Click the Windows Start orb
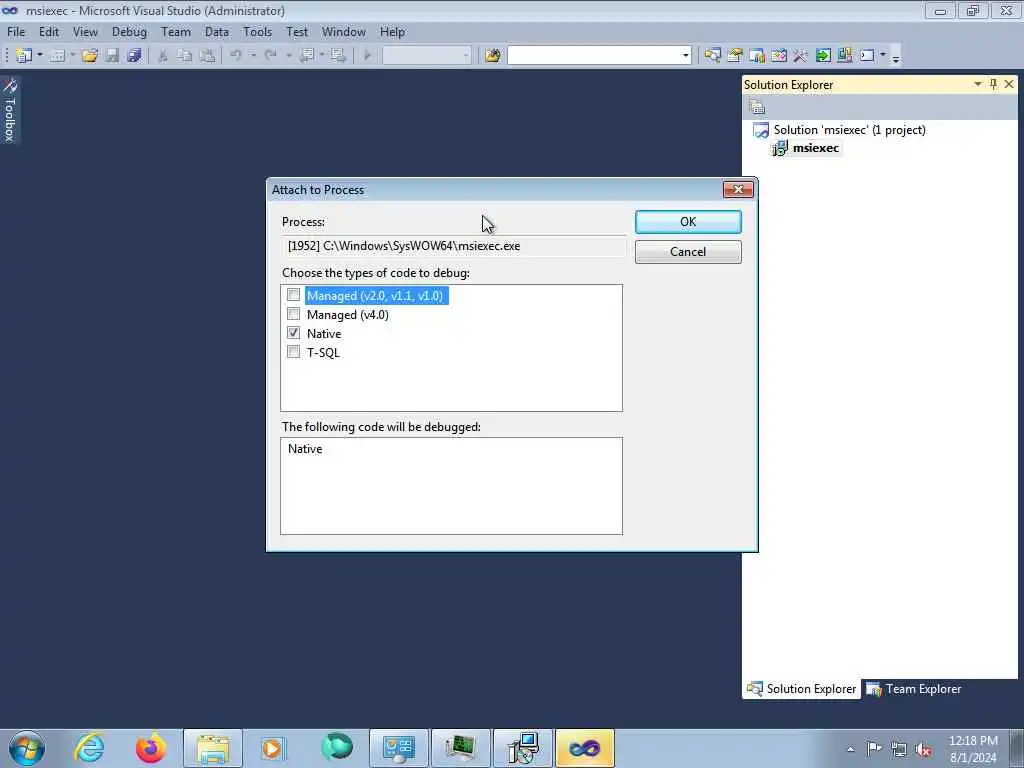Screen dimensions: 1024x768 27,748
